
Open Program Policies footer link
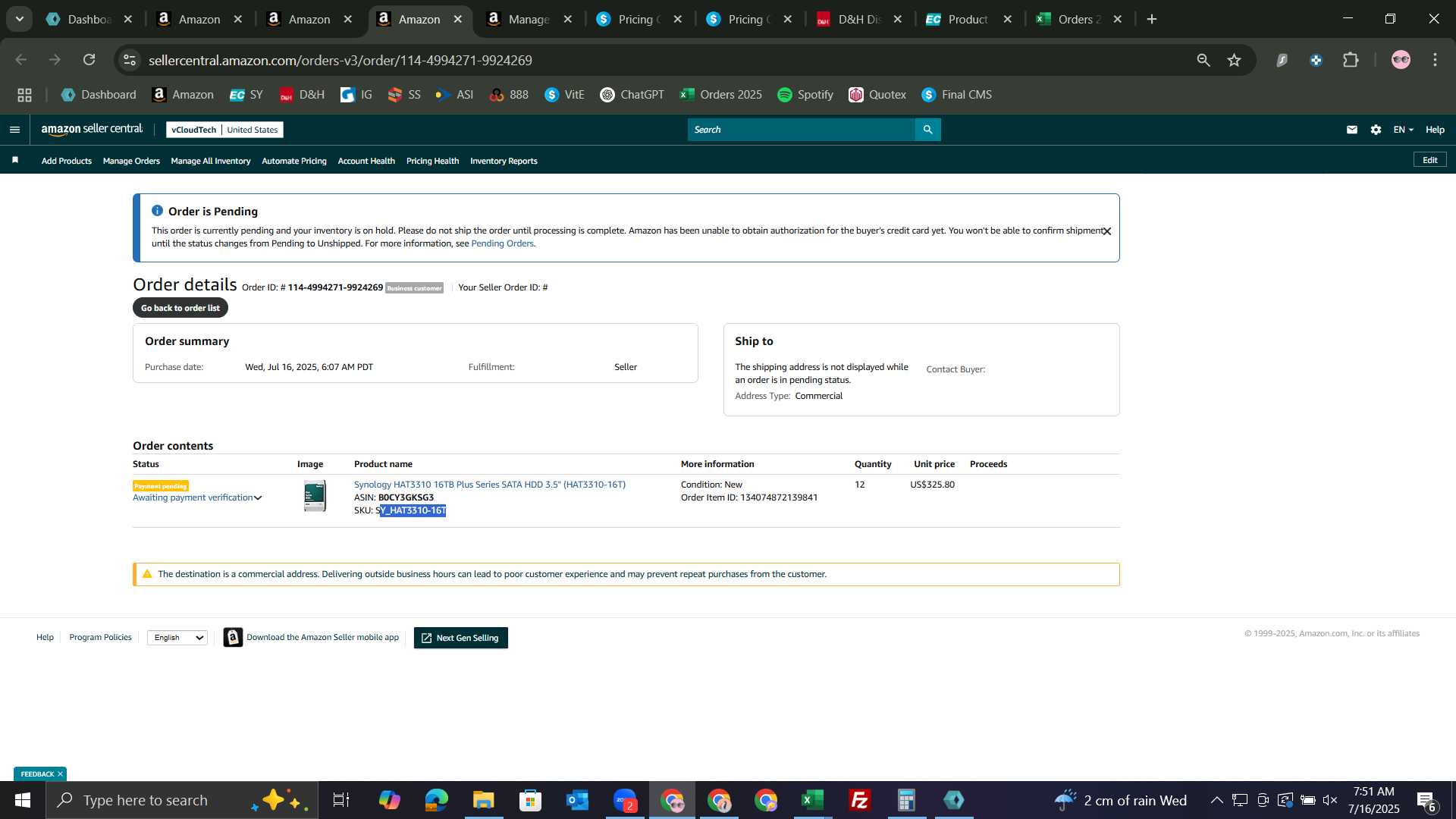point(100,637)
